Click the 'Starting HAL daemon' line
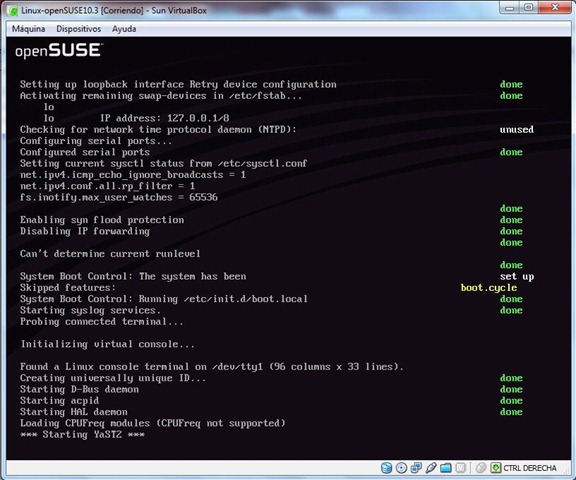This screenshot has width=576, height=480. tap(74, 412)
